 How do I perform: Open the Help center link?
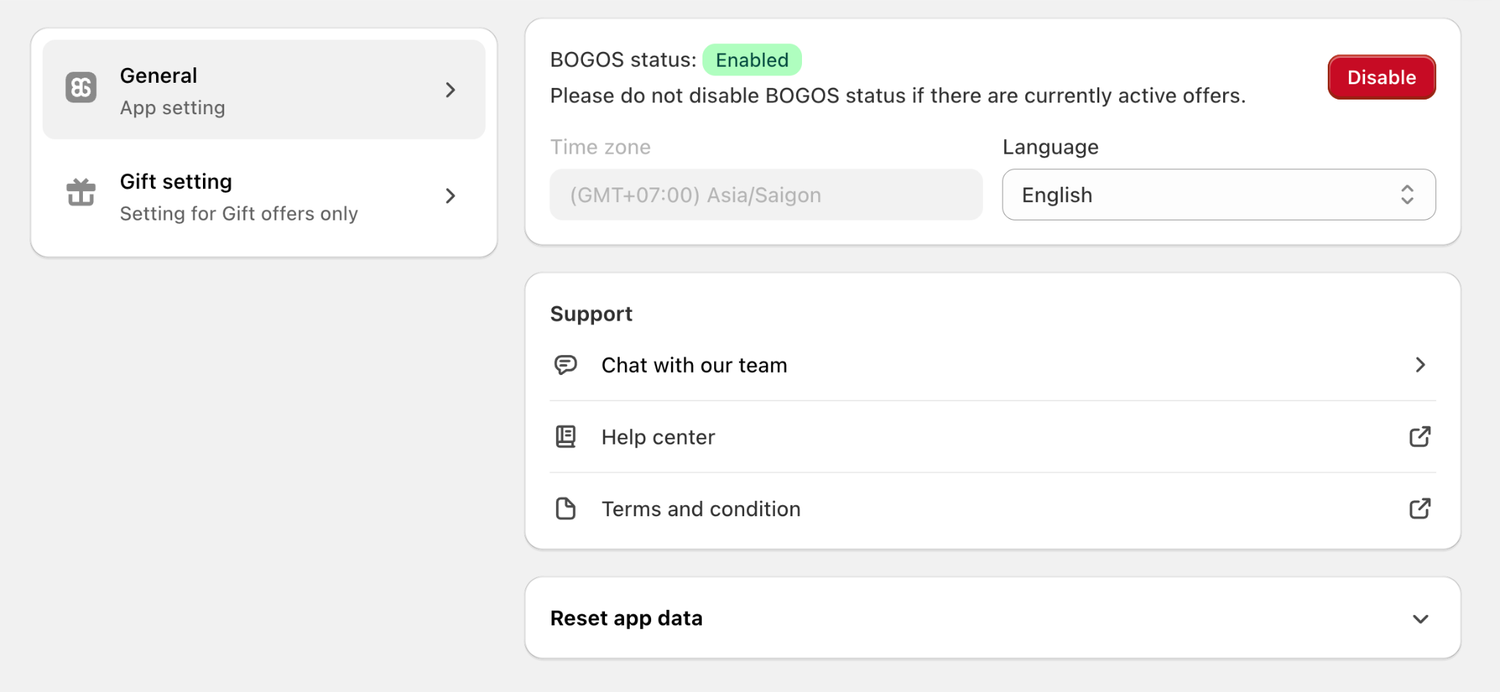(x=993, y=437)
